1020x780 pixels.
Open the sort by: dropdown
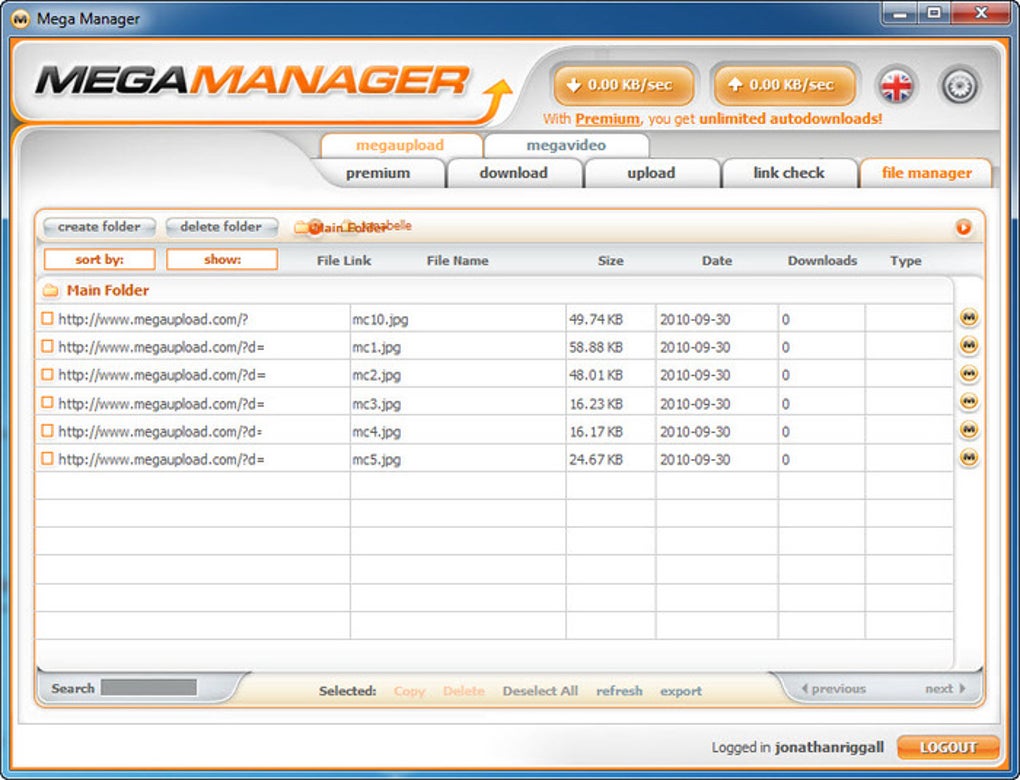[x=98, y=259]
